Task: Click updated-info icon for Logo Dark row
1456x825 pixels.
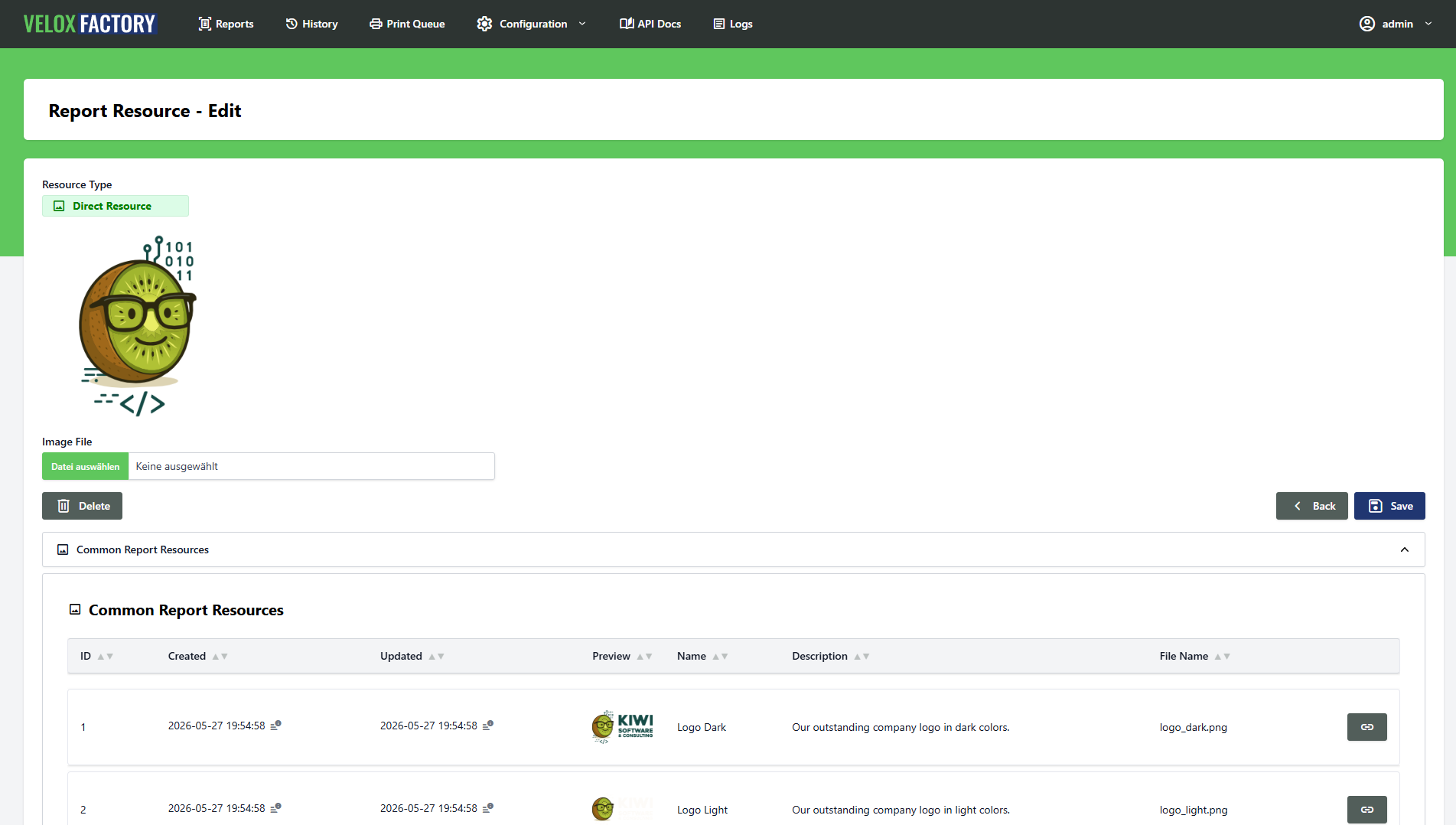Action: point(487,725)
